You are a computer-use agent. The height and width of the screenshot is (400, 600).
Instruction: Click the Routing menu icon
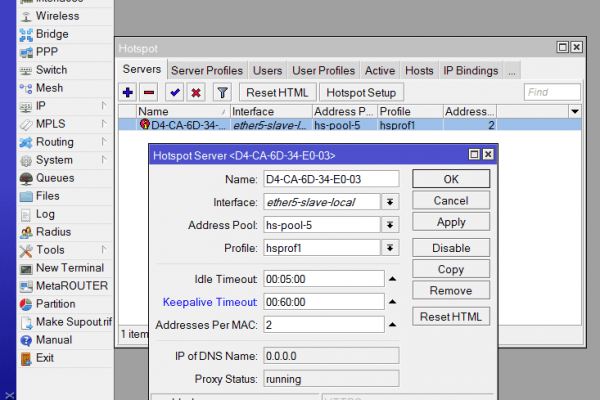(26, 143)
